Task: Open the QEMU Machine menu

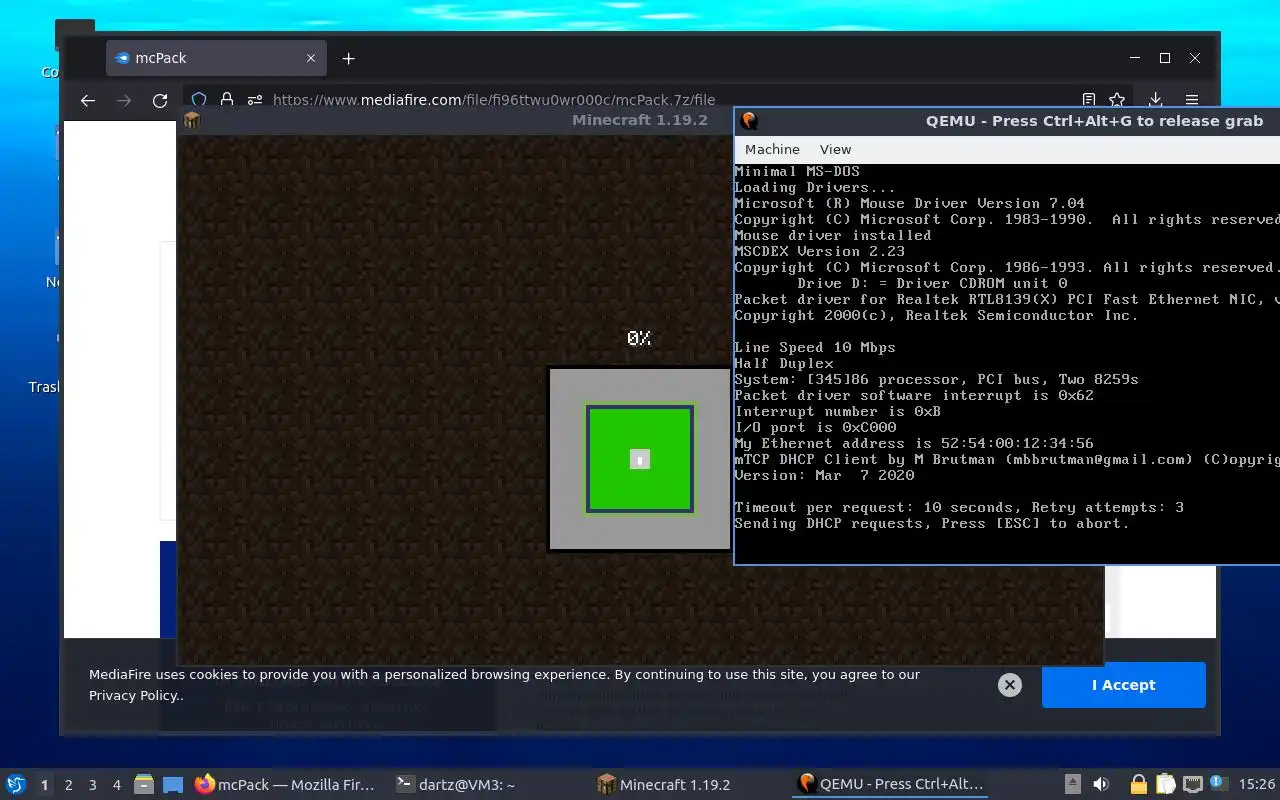Action: (772, 149)
